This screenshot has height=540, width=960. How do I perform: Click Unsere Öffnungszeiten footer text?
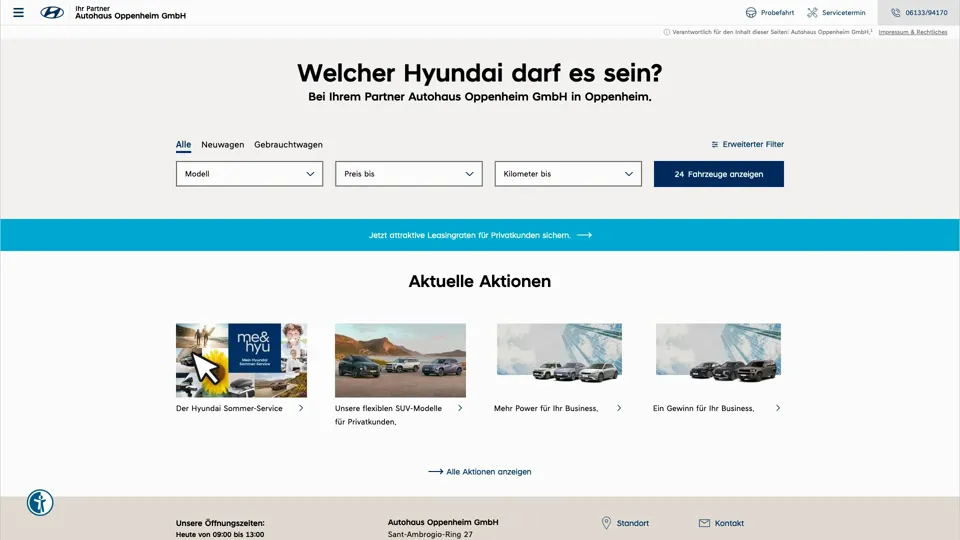pyautogui.click(x=220, y=523)
